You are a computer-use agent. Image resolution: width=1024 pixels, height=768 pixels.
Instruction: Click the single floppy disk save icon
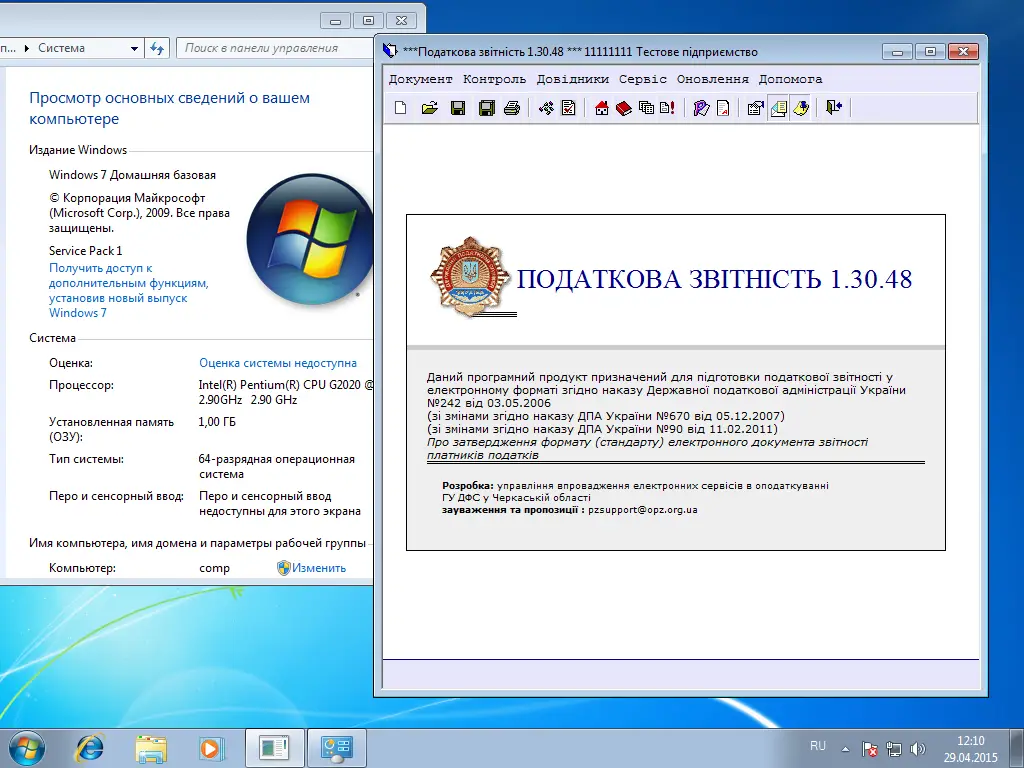tap(458, 108)
